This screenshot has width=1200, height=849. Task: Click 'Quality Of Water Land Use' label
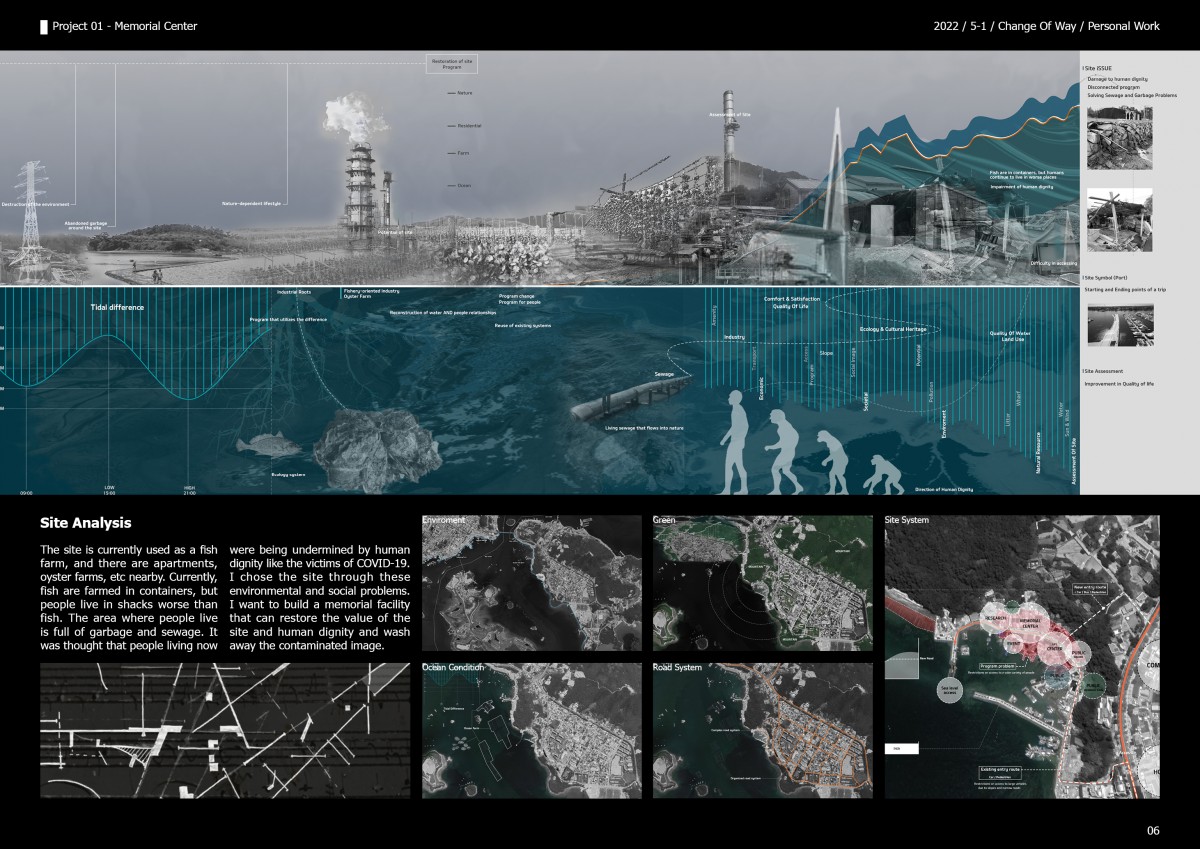pyautogui.click(x=1011, y=336)
